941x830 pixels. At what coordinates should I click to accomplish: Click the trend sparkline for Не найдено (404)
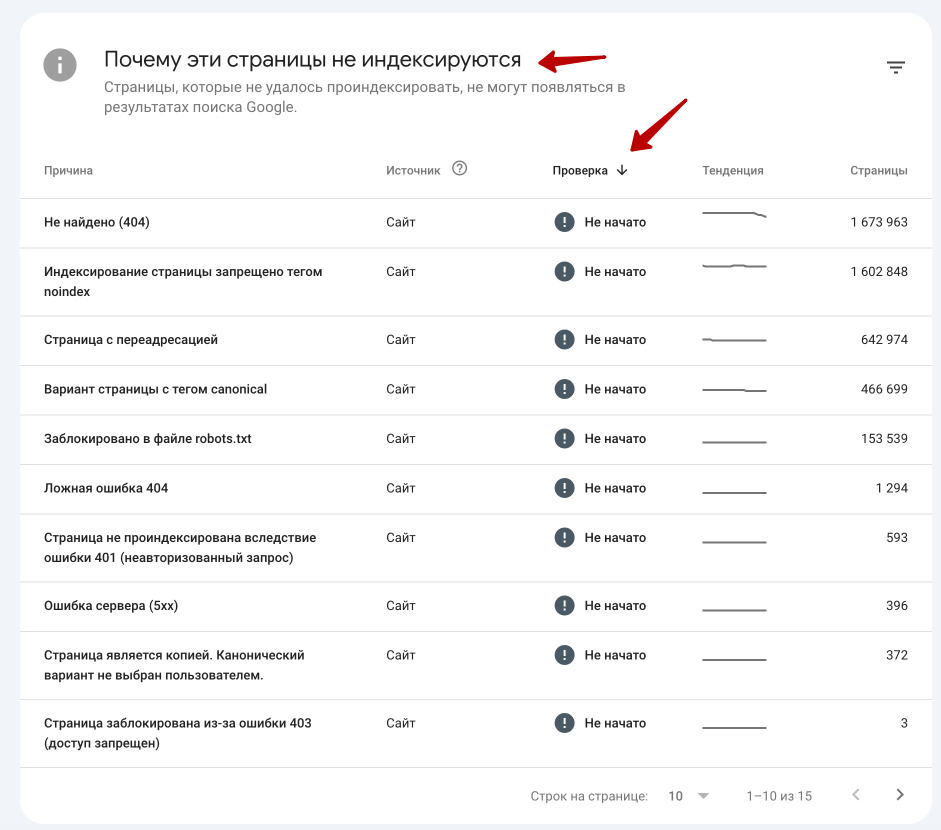(735, 218)
